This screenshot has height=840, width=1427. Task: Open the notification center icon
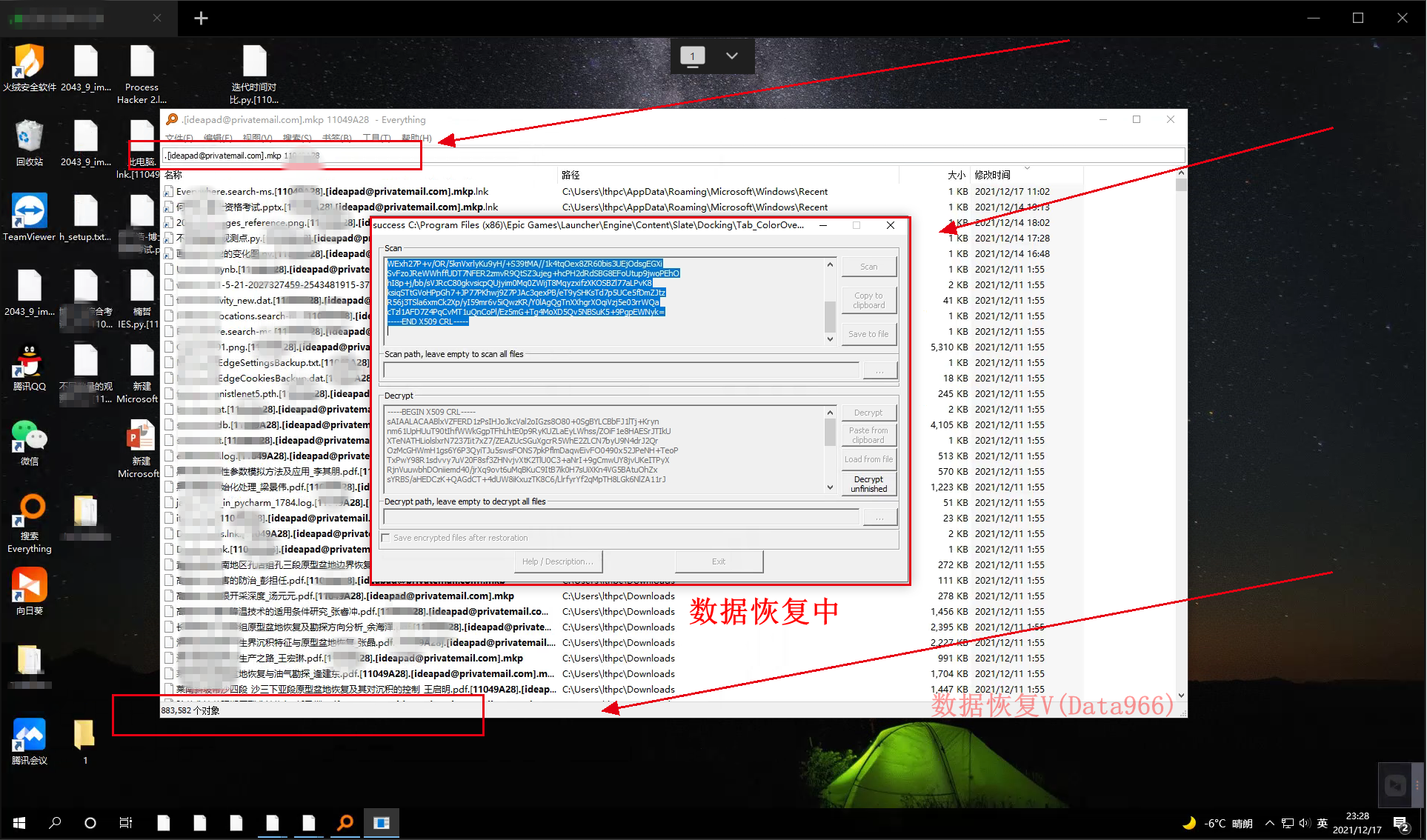(1400, 823)
